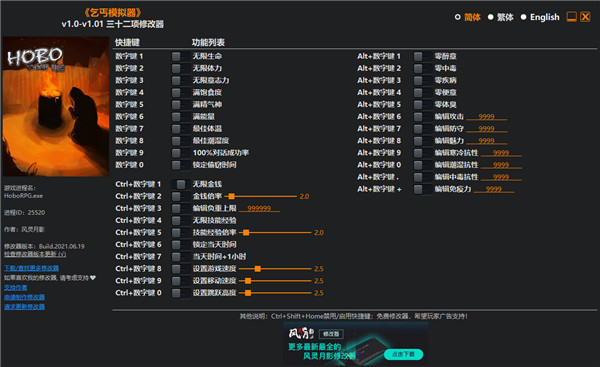This screenshot has height=367, width=600.
Task: Toggle 编辑攻击 switch
Action: pos(422,117)
